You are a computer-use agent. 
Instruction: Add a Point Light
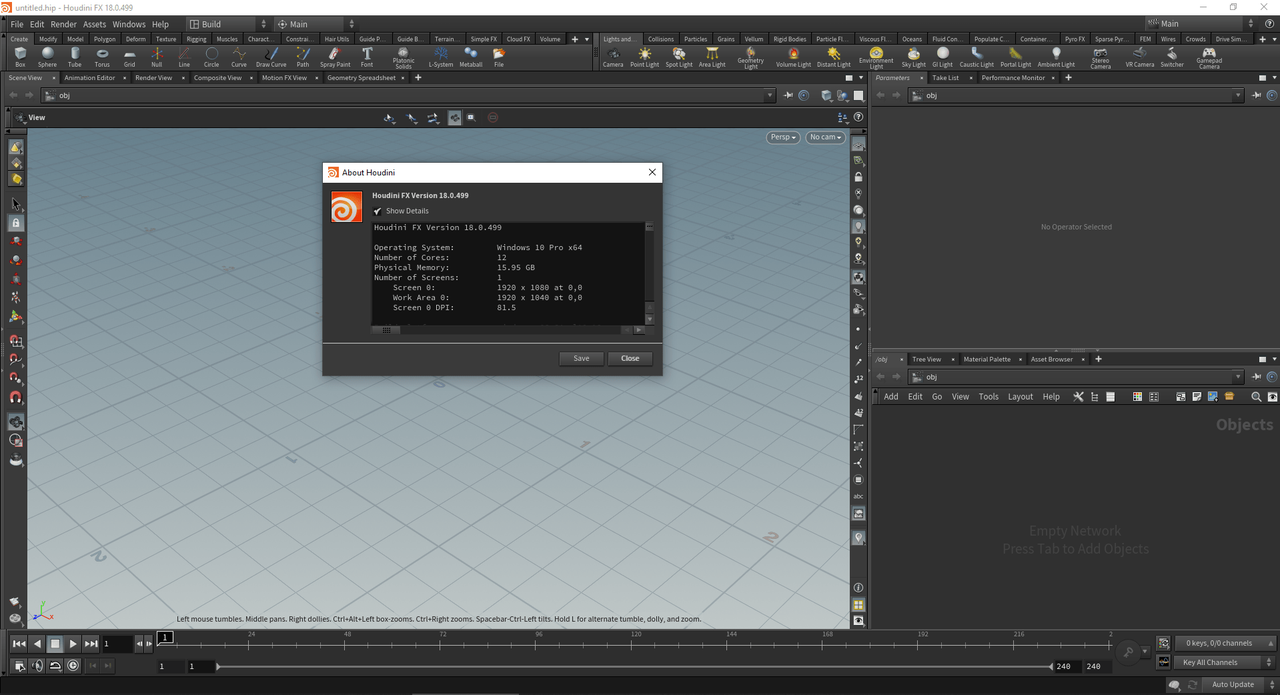pos(644,57)
